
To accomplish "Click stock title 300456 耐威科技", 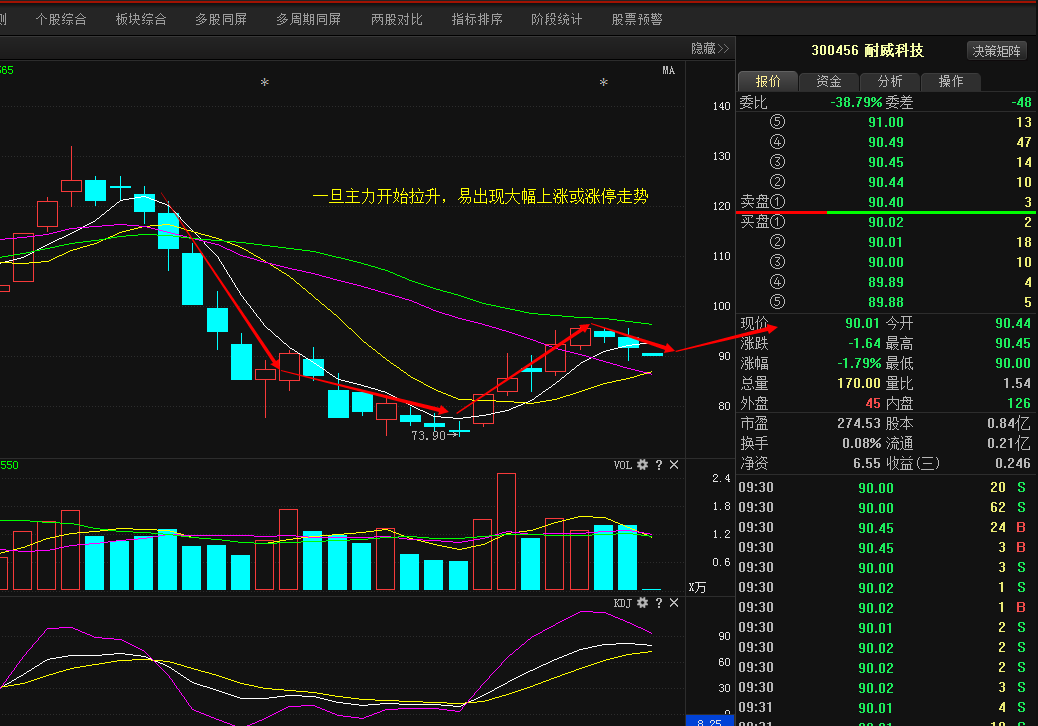I will click(x=867, y=51).
